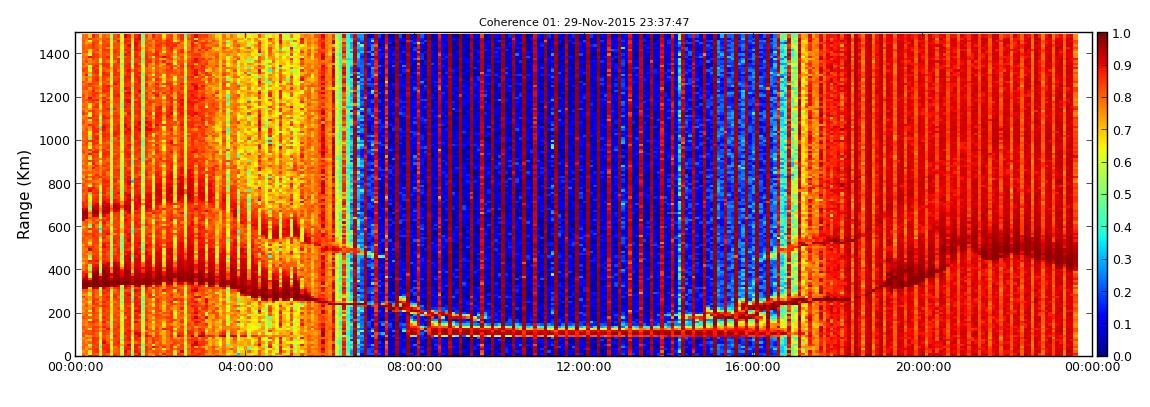Click the y-axis tick label '200'
Viewport: 1150px width, 407px height.
pyautogui.click(x=59, y=314)
